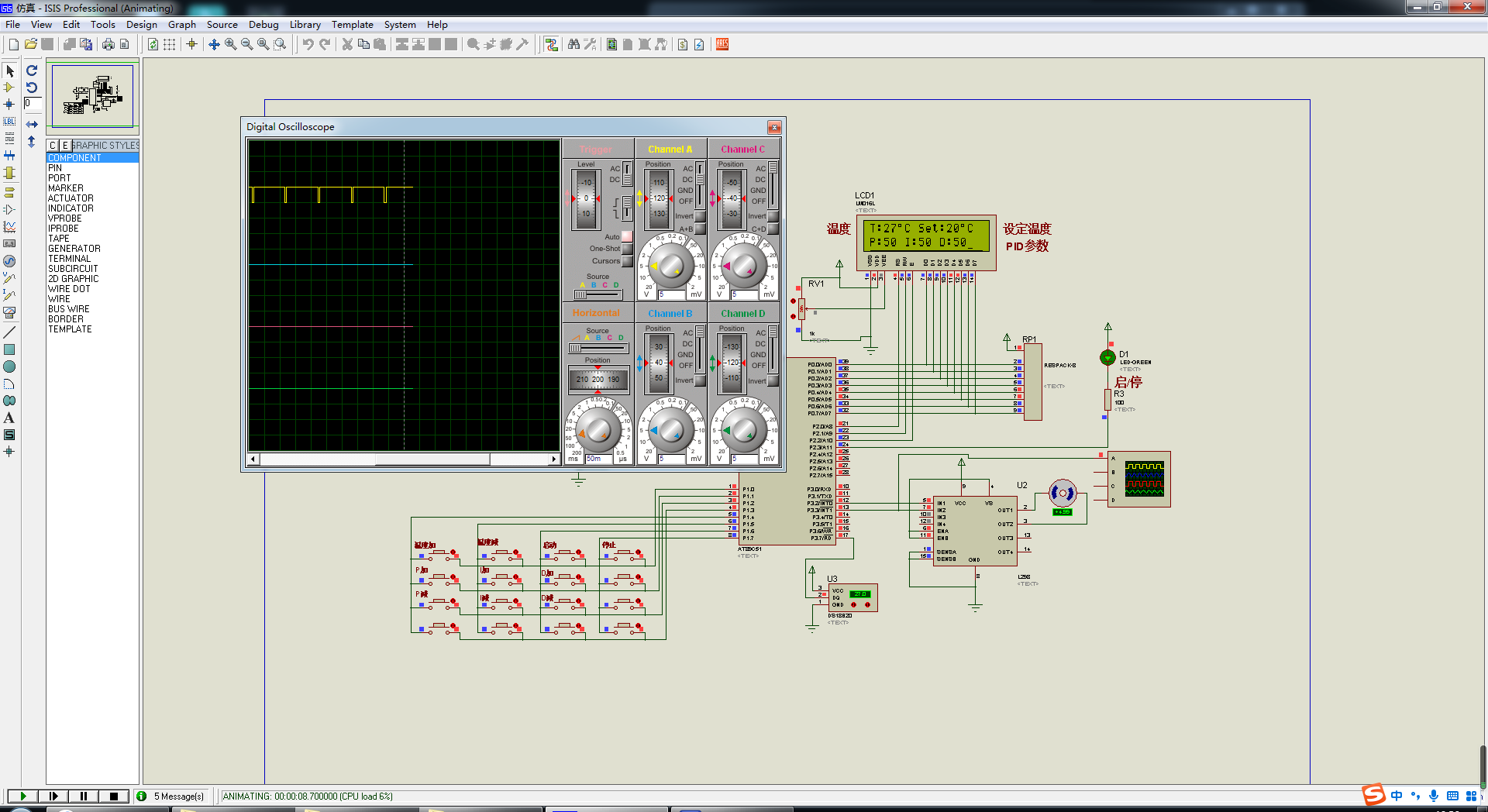Zoom out of the schematic

coord(246,44)
